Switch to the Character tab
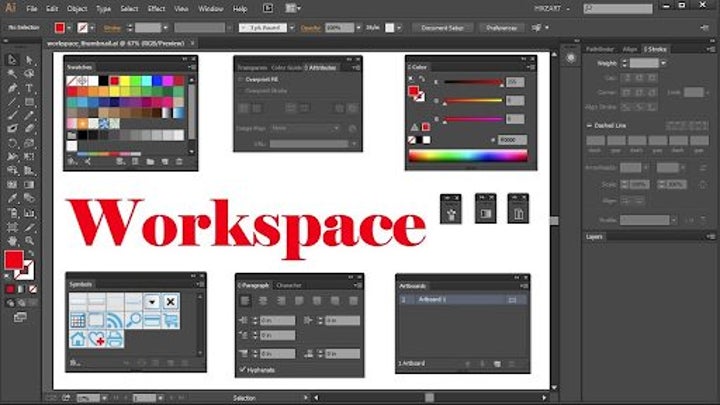Screen dimensions: 720x405 coord(289,284)
